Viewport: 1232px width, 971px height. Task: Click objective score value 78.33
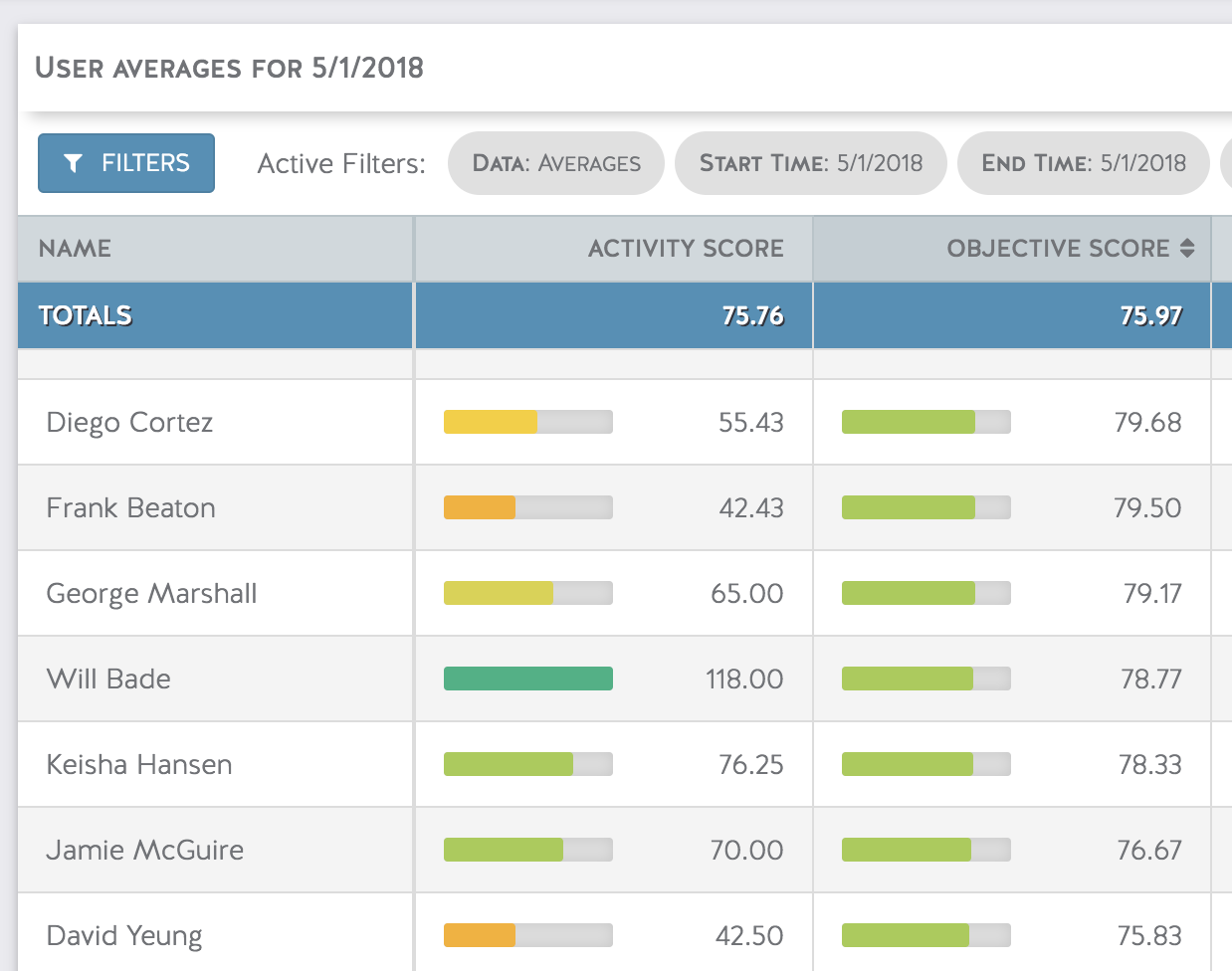pyautogui.click(x=1150, y=764)
